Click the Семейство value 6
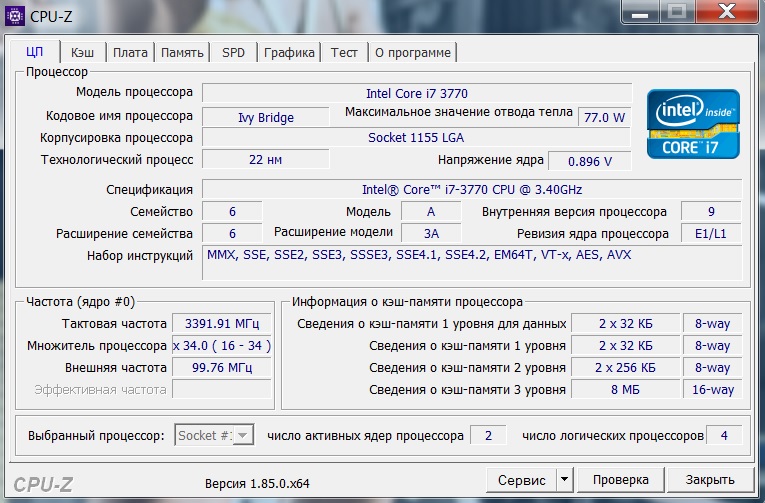This screenshot has width=765, height=503. pos(232,211)
